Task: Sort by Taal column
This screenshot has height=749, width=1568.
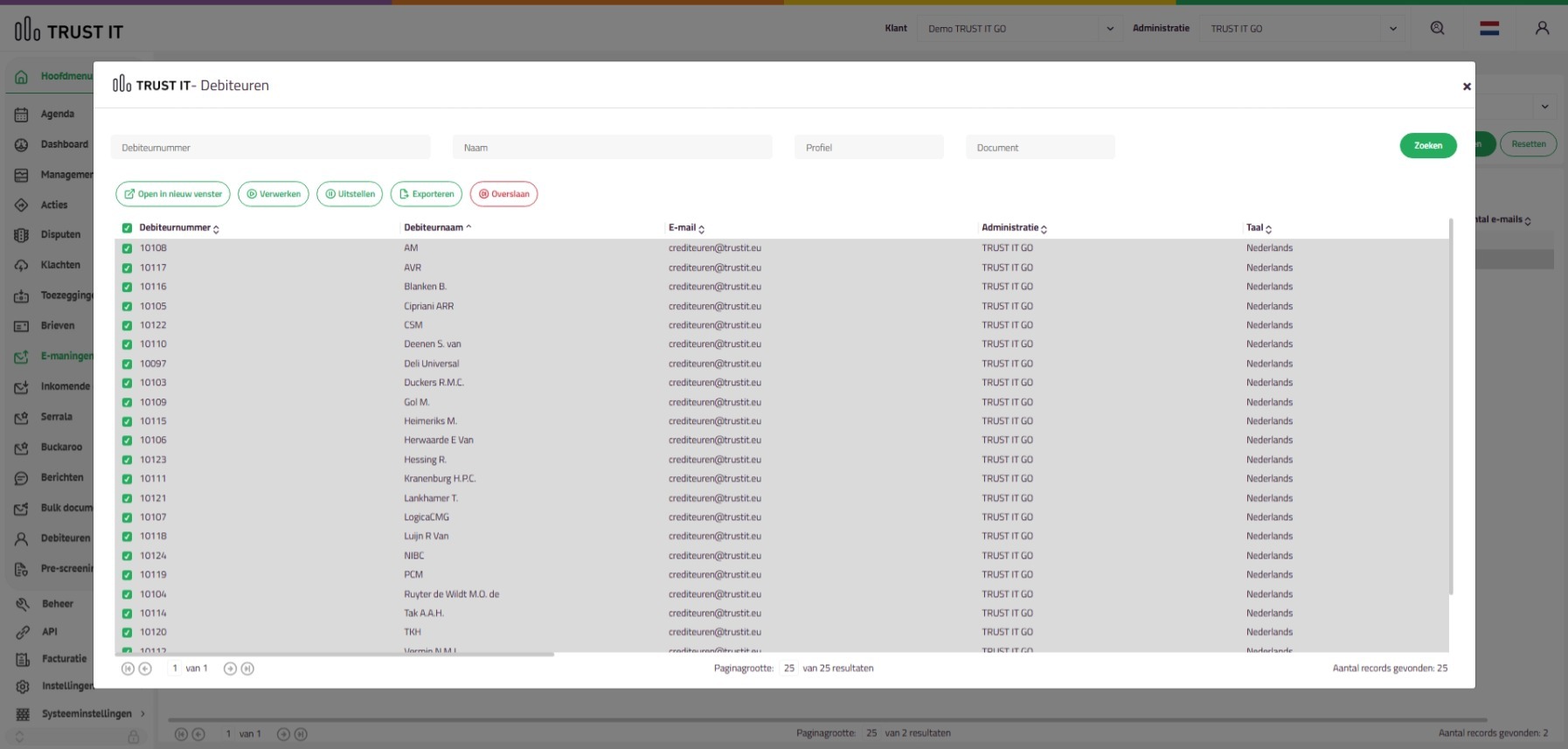Action: (x=1259, y=228)
